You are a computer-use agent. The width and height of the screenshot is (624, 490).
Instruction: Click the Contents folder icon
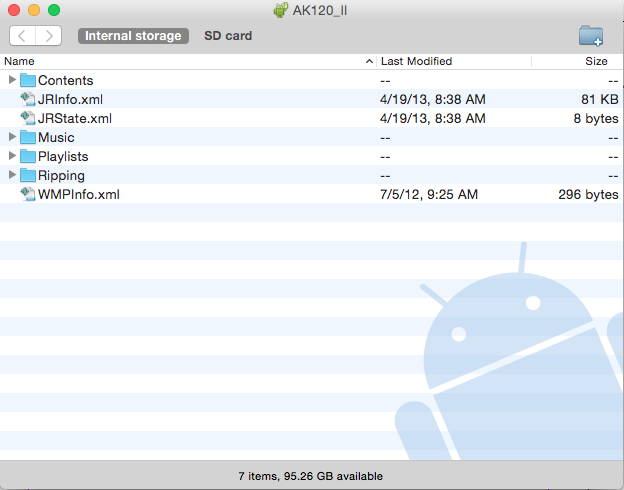click(28, 80)
